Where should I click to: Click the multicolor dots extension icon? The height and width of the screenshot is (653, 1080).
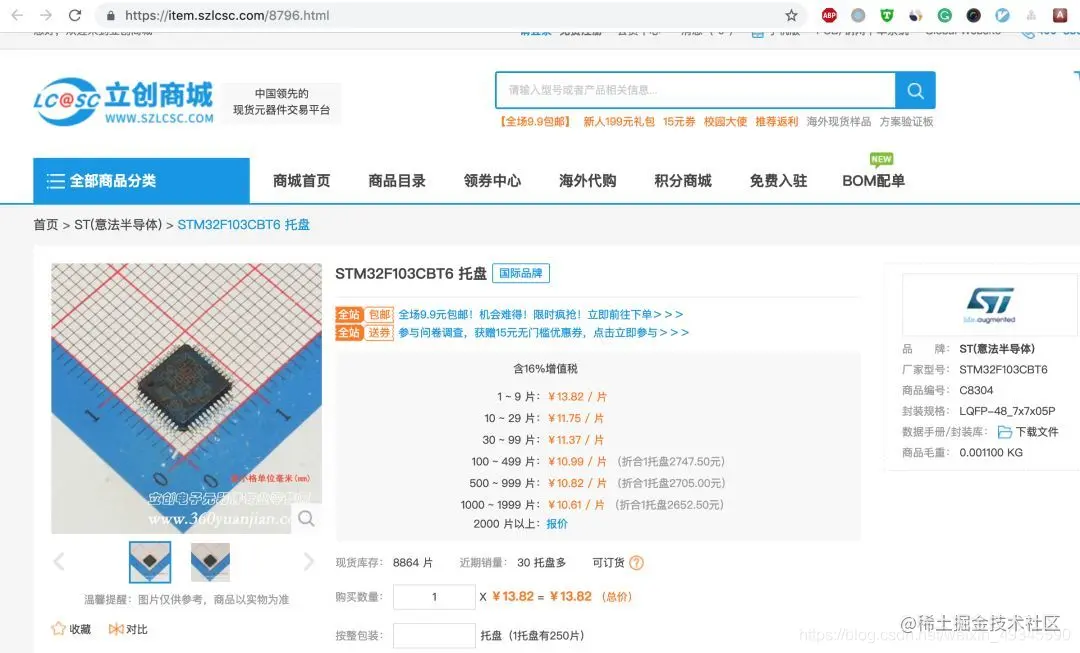point(915,15)
